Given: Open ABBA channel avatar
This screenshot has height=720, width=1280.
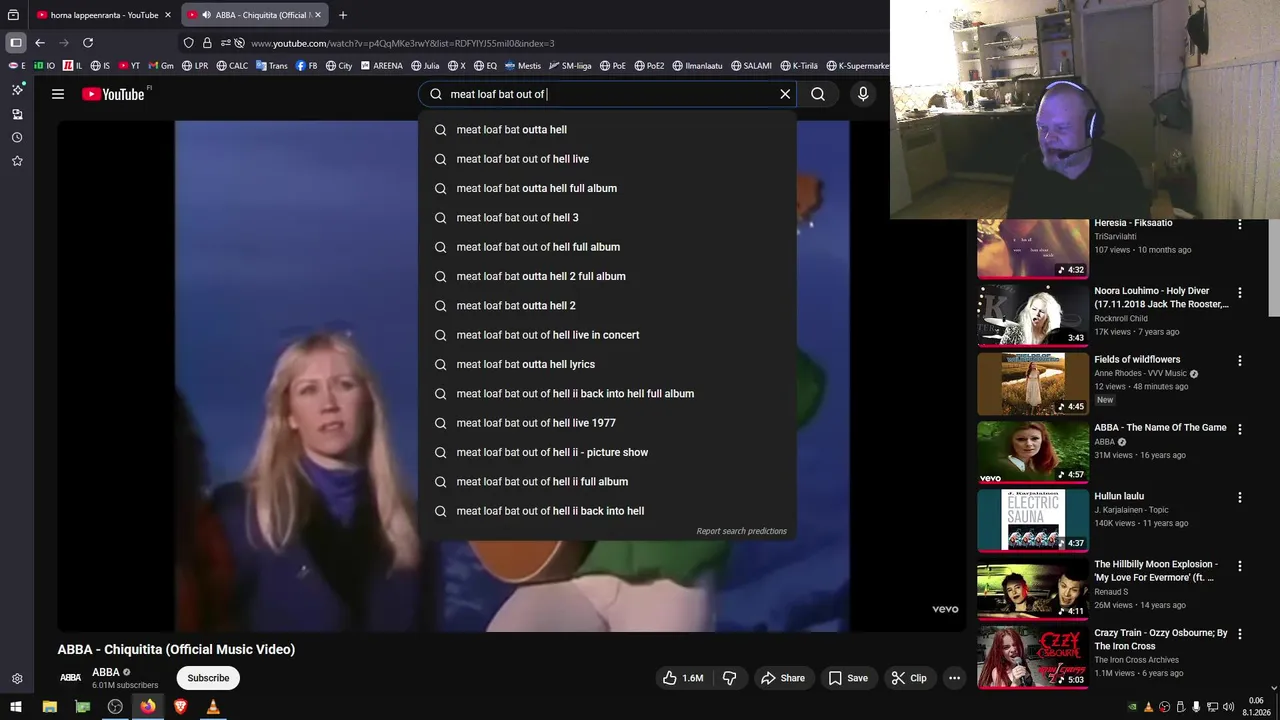Looking at the screenshot, I should pyautogui.click(x=70, y=678).
